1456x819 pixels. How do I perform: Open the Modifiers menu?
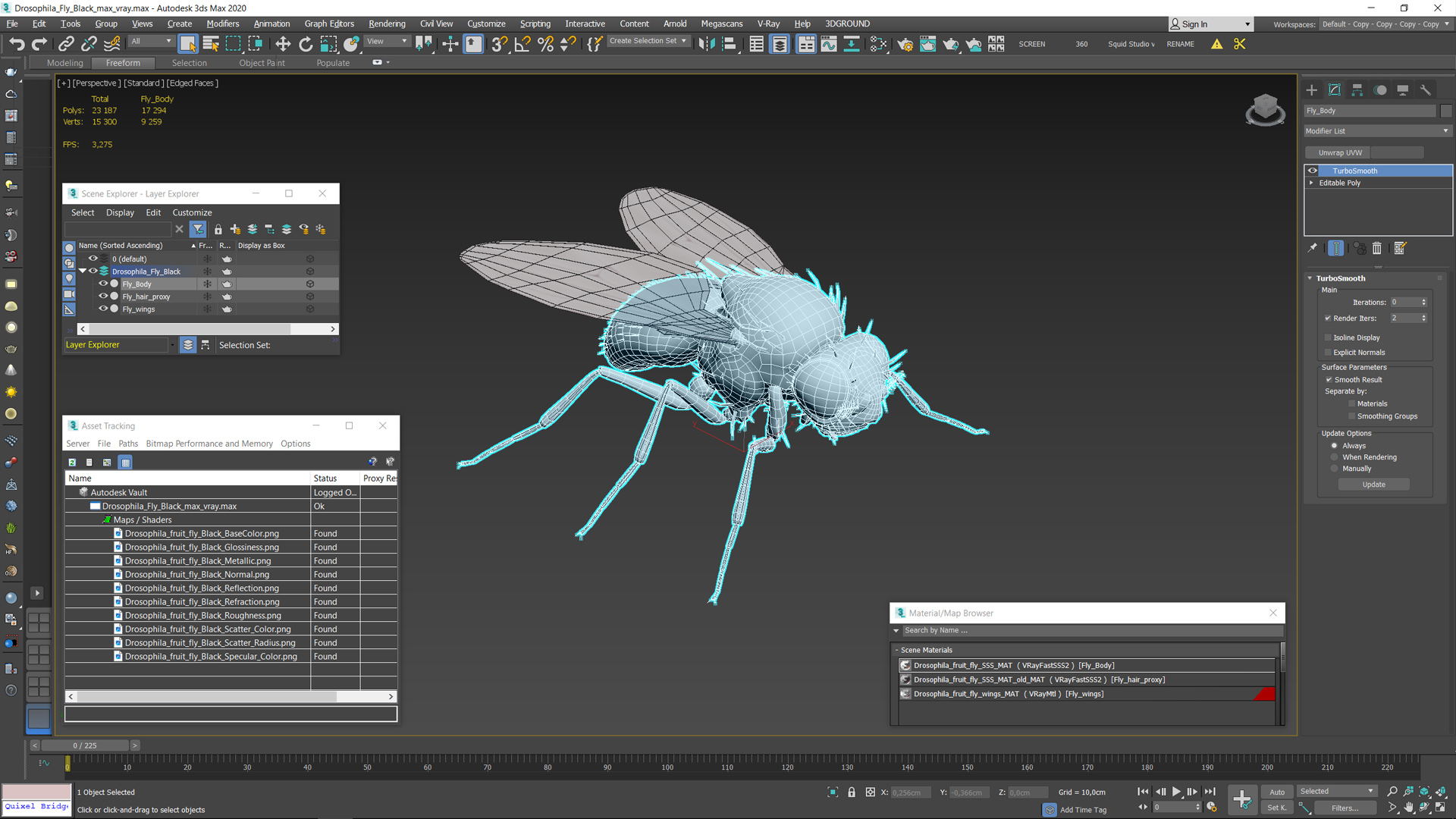click(x=222, y=24)
